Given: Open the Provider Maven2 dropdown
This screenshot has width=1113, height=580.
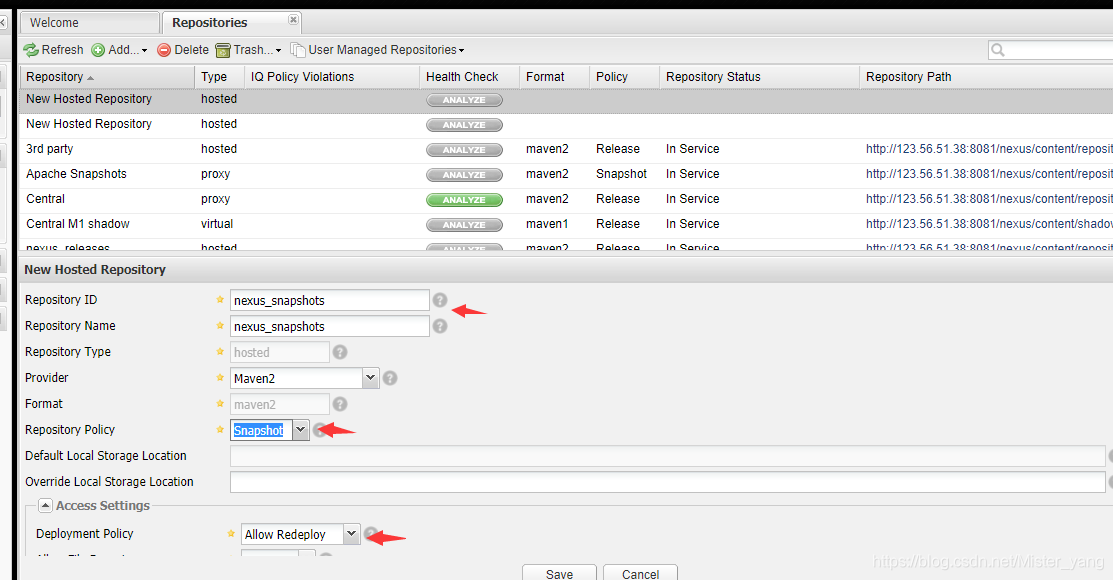Looking at the screenshot, I should 371,378.
